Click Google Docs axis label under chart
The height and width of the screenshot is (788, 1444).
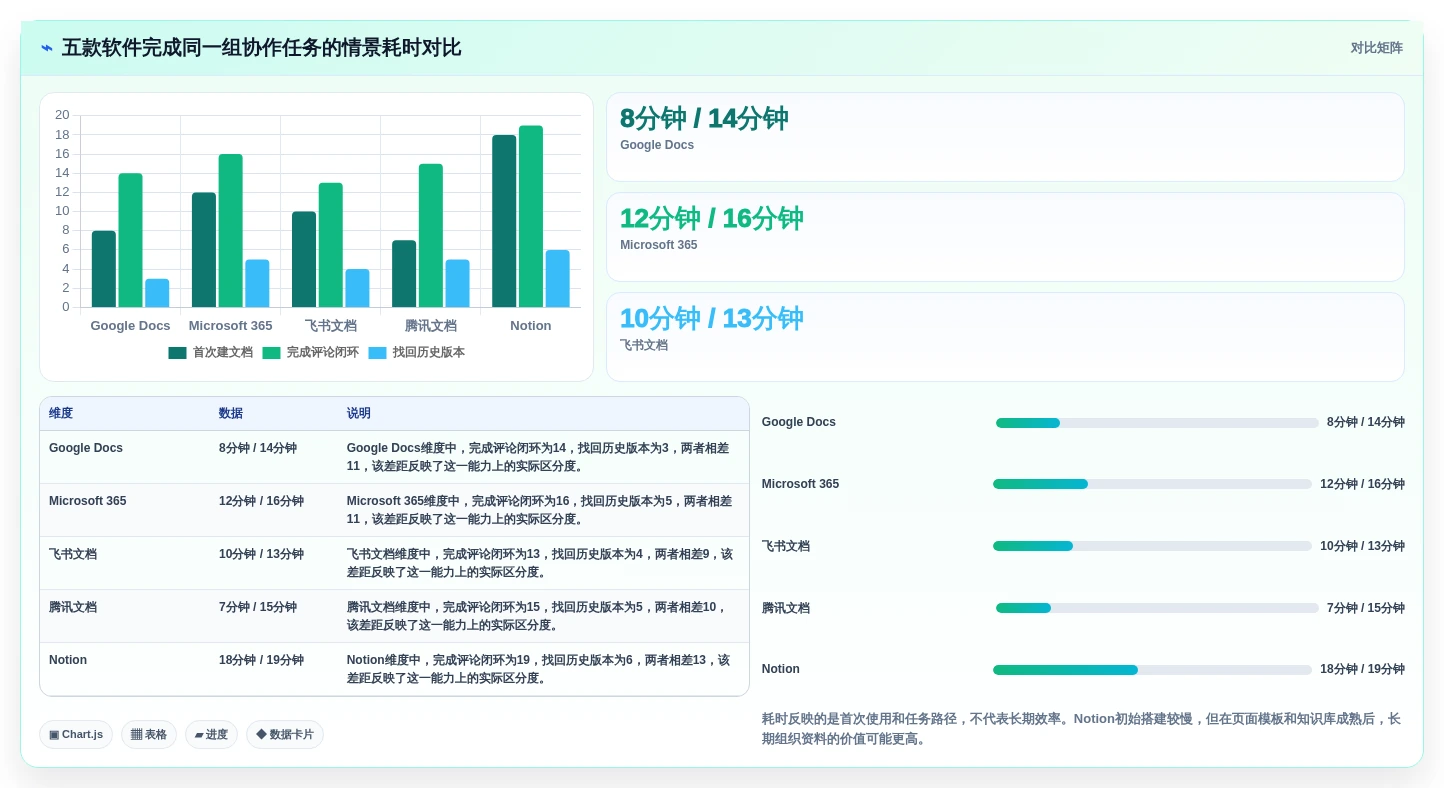tap(130, 326)
